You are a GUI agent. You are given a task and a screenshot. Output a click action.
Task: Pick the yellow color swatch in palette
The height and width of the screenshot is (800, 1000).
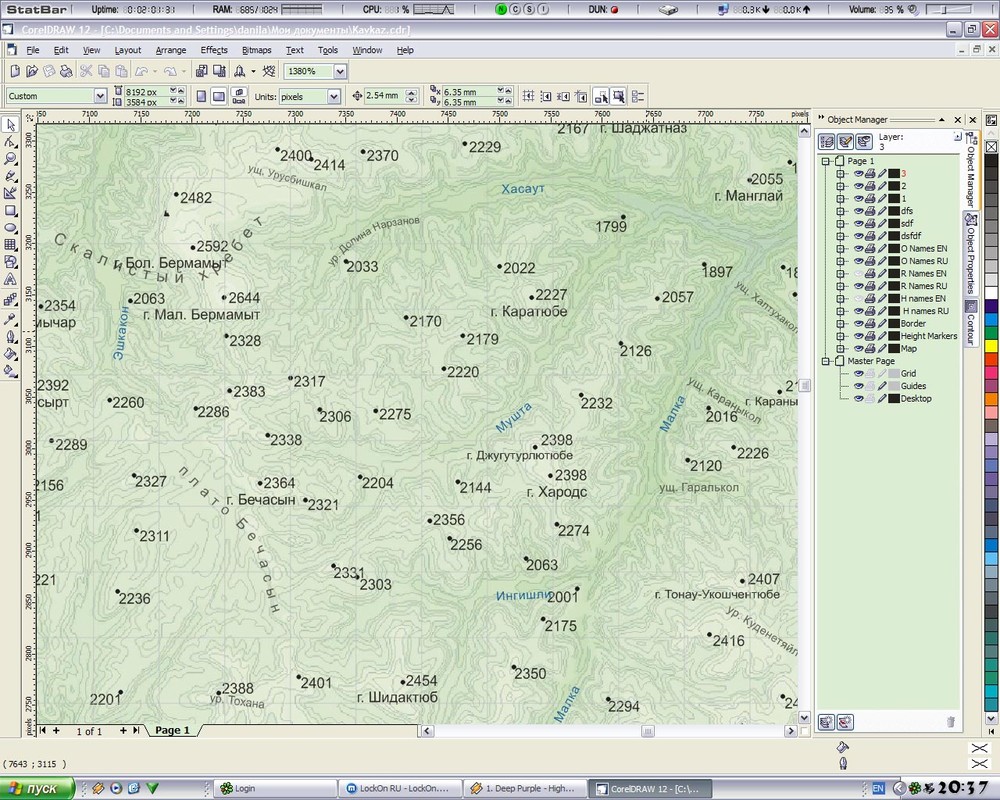pyautogui.click(x=991, y=345)
